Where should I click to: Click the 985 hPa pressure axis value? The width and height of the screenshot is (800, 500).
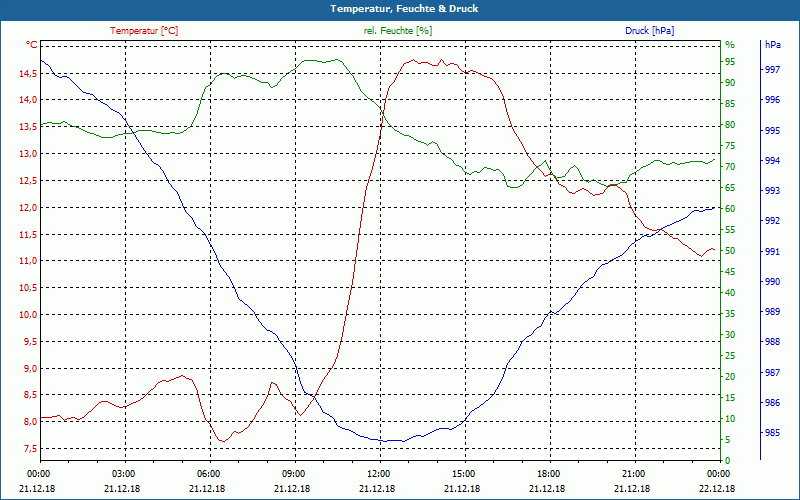(772, 433)
